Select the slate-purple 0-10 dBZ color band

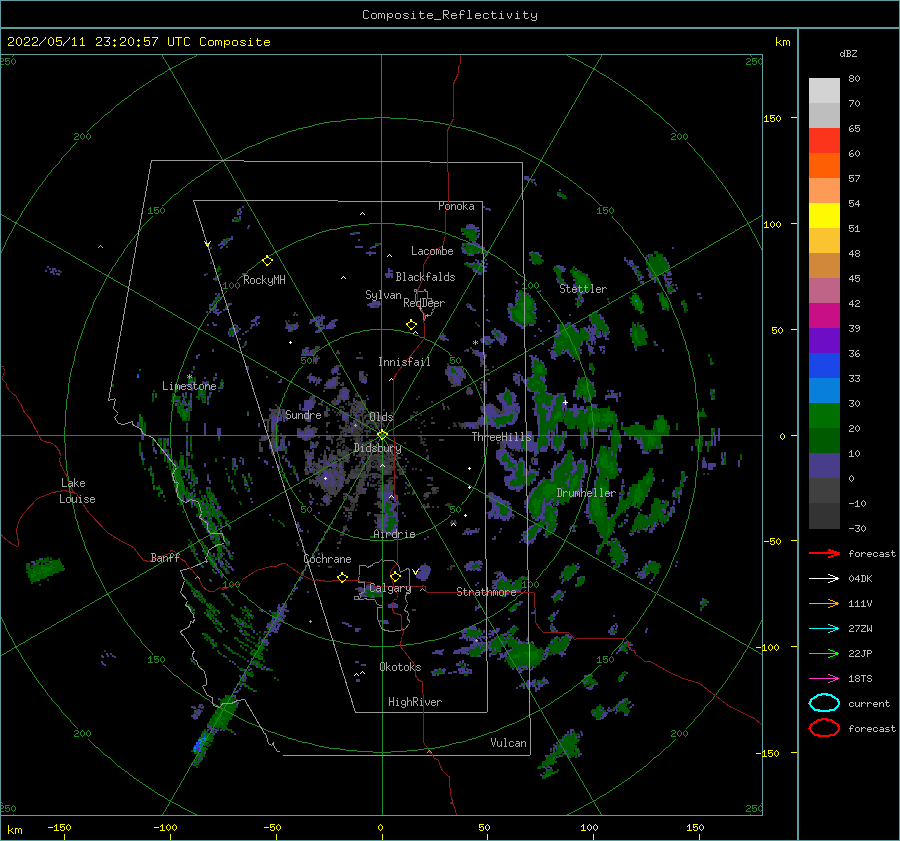point(824,465)
